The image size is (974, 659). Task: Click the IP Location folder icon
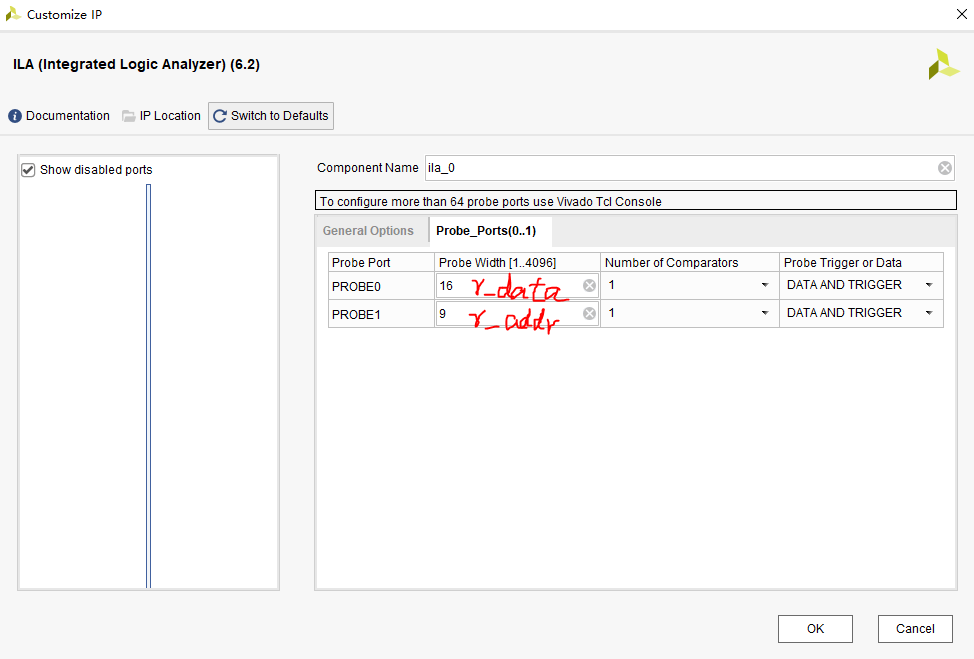tap(129, 116)
